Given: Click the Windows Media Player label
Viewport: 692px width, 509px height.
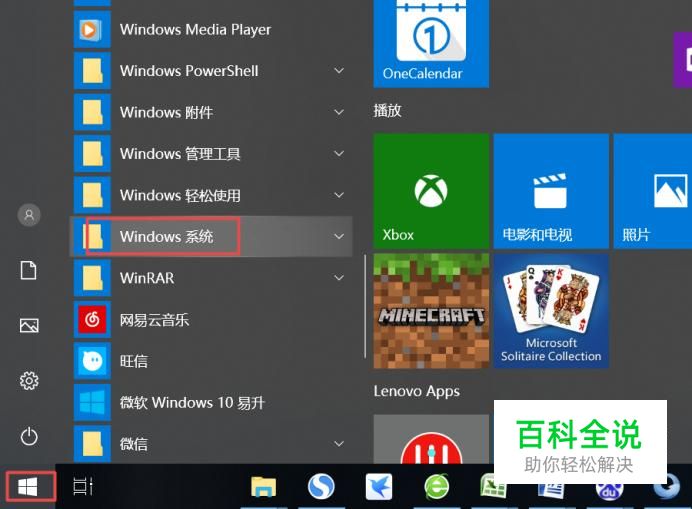Looking at the screenshot, I should (195, 30).
